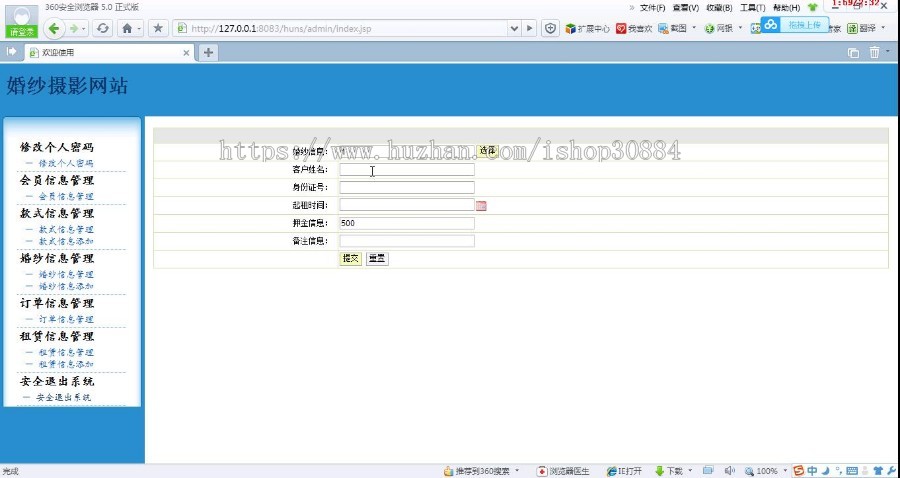
Task: Open a new tab with the plus button
Action: click(208, 53)
